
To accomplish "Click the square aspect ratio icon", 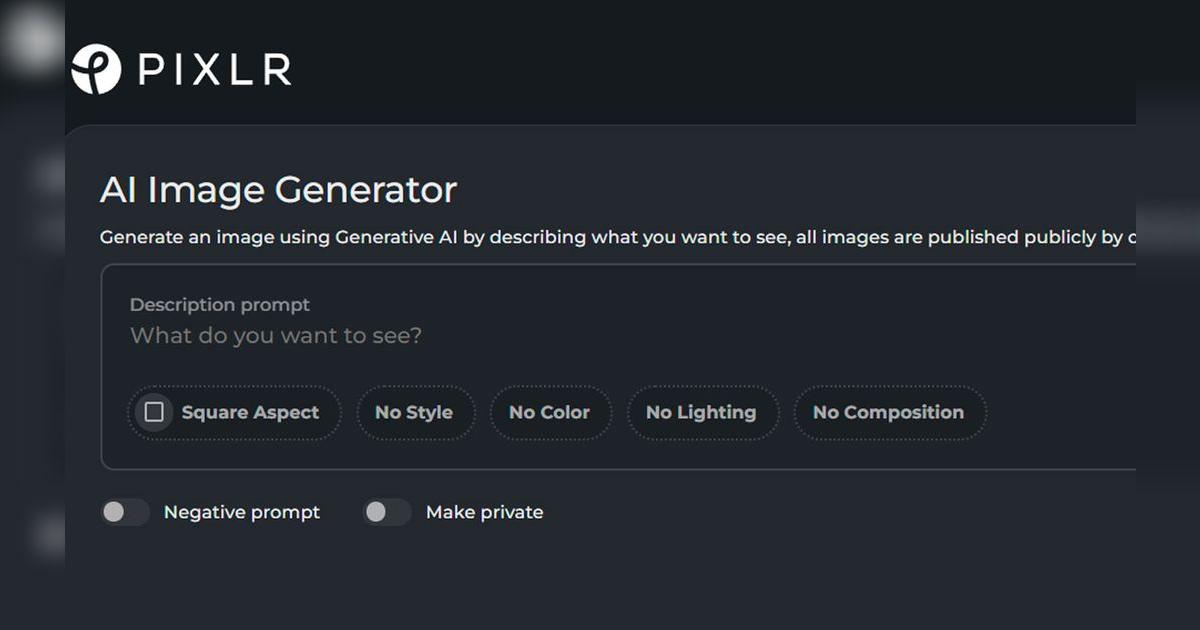I will coord(154,412).
